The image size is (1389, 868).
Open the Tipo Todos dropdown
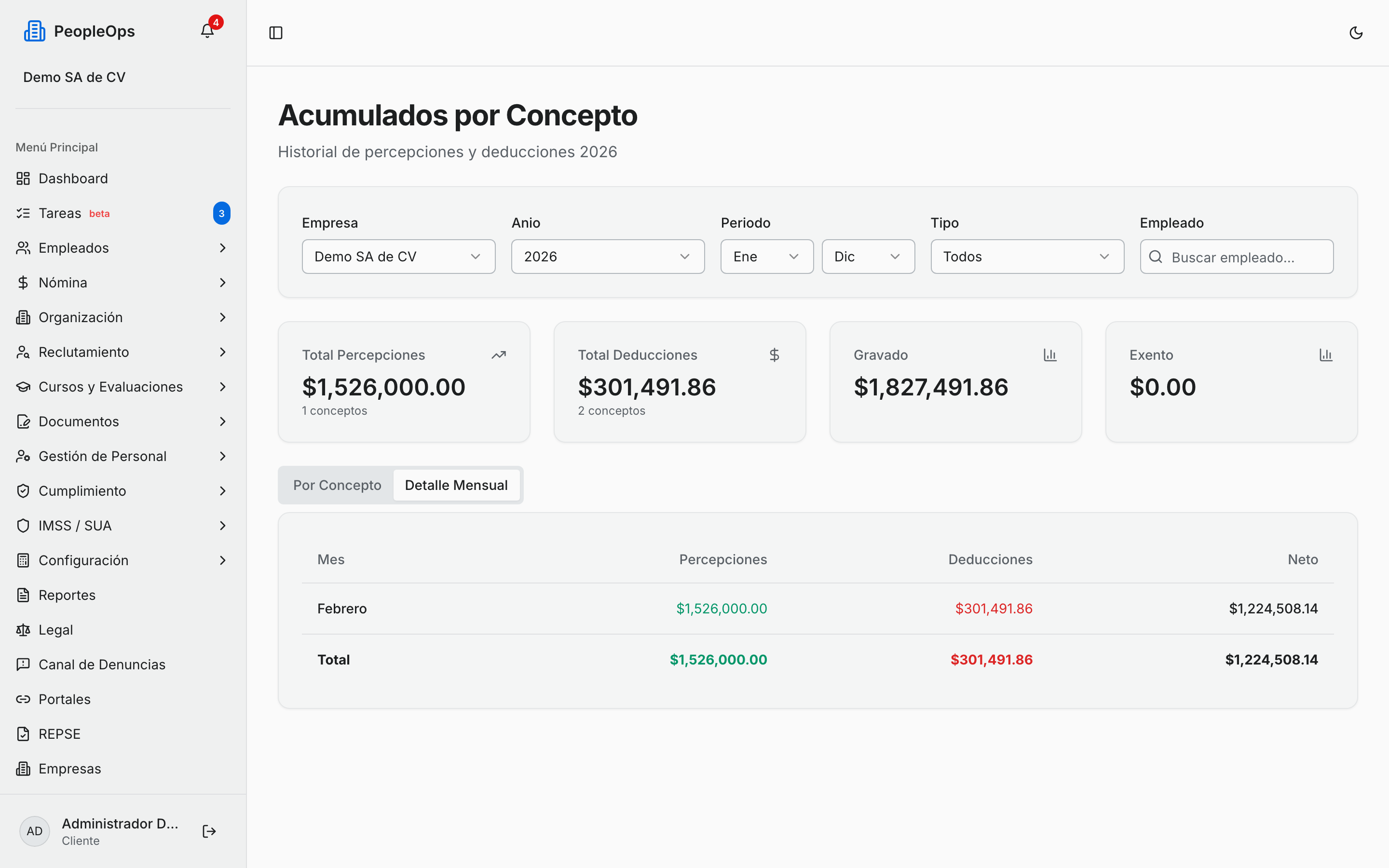click(x=1027, y=257)
